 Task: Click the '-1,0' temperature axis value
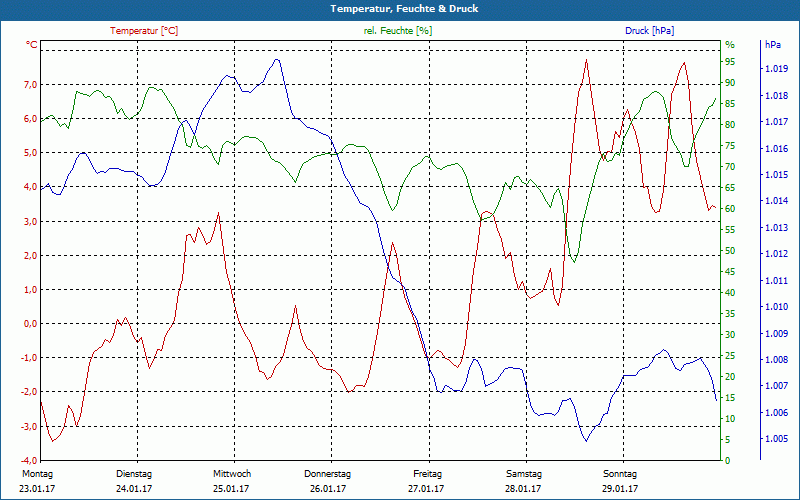30,358
